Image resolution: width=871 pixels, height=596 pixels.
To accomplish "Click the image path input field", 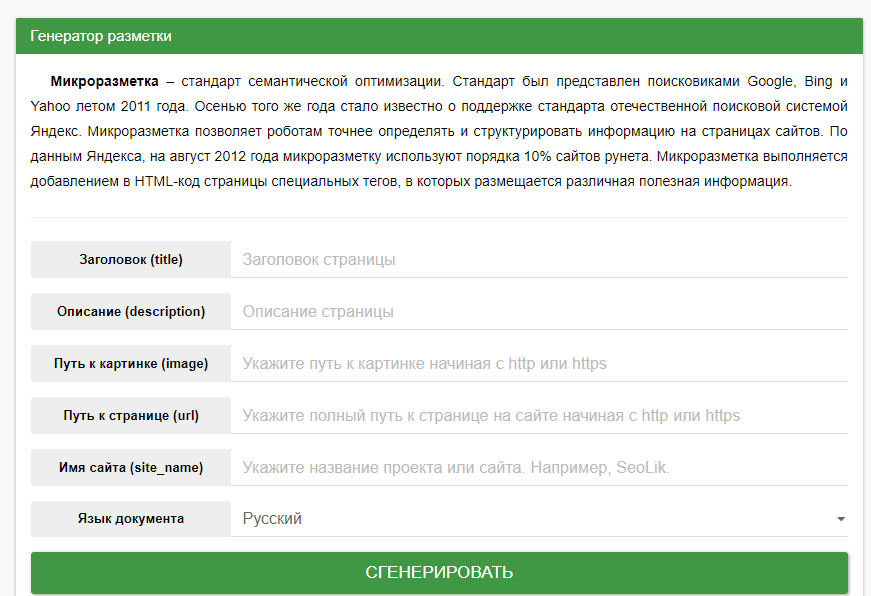I will [539, 363].
